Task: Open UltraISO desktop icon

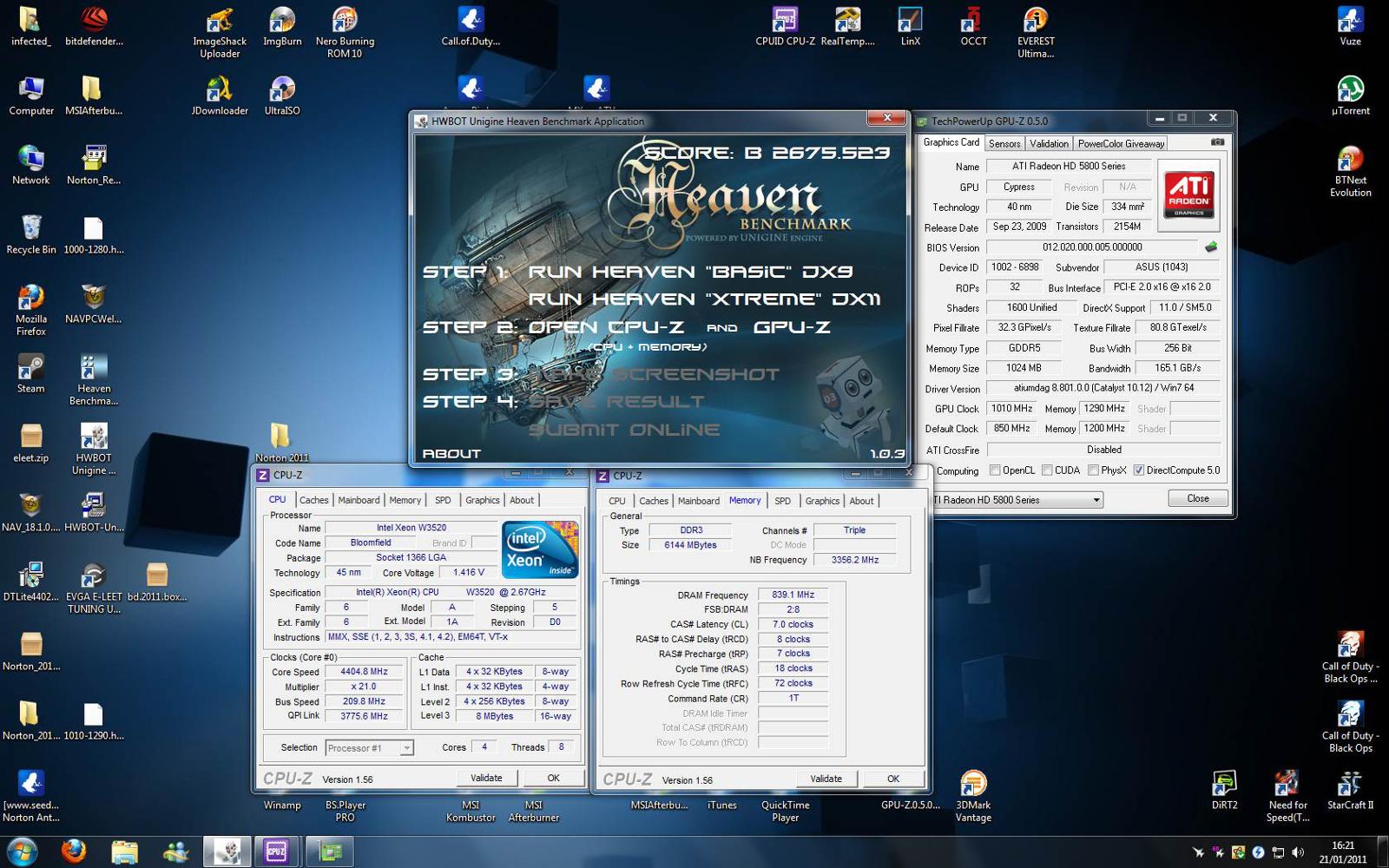Action: click(282, 96)
